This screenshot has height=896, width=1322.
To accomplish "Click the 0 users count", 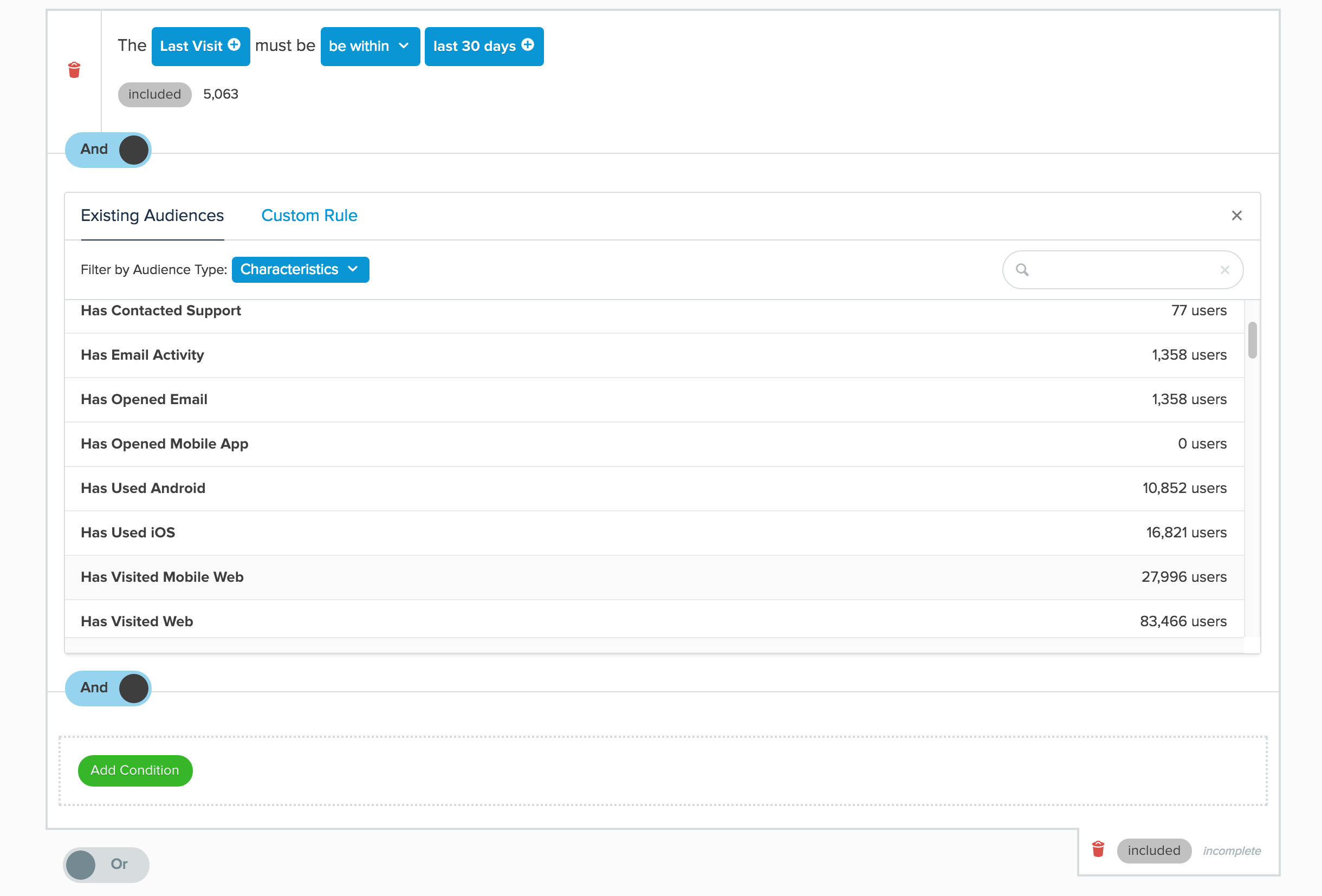I will (1202, 444).
